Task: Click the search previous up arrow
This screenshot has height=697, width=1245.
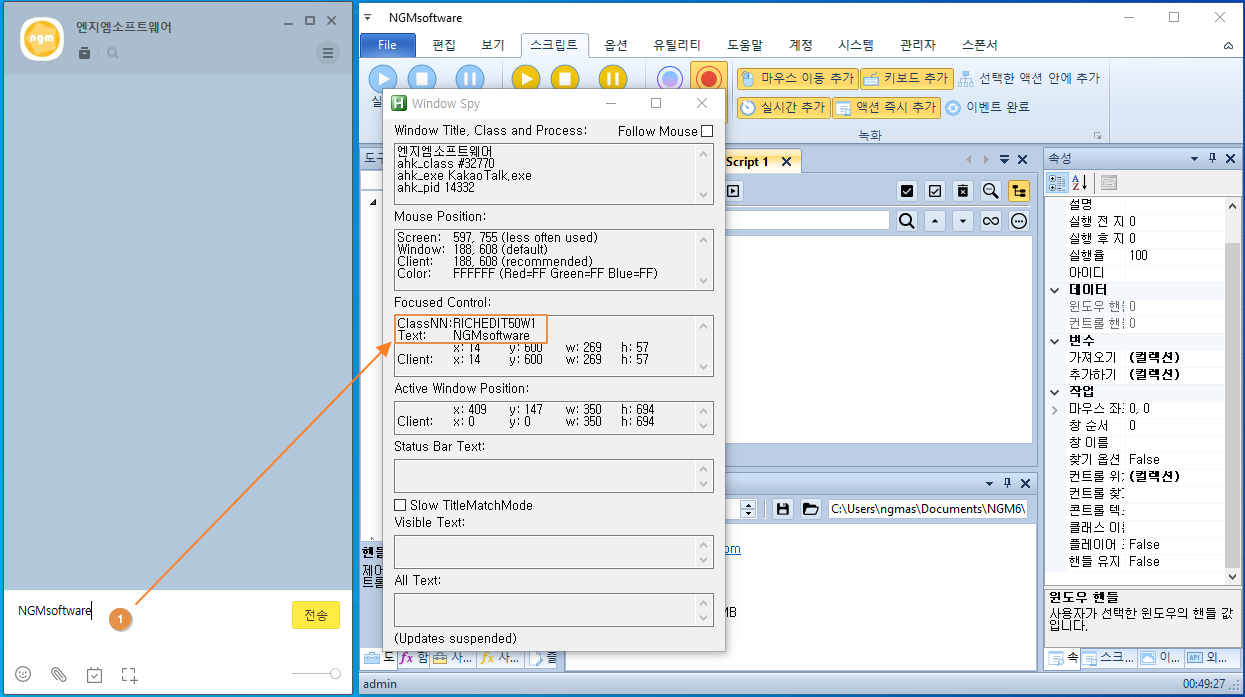Action: (935, 221)
